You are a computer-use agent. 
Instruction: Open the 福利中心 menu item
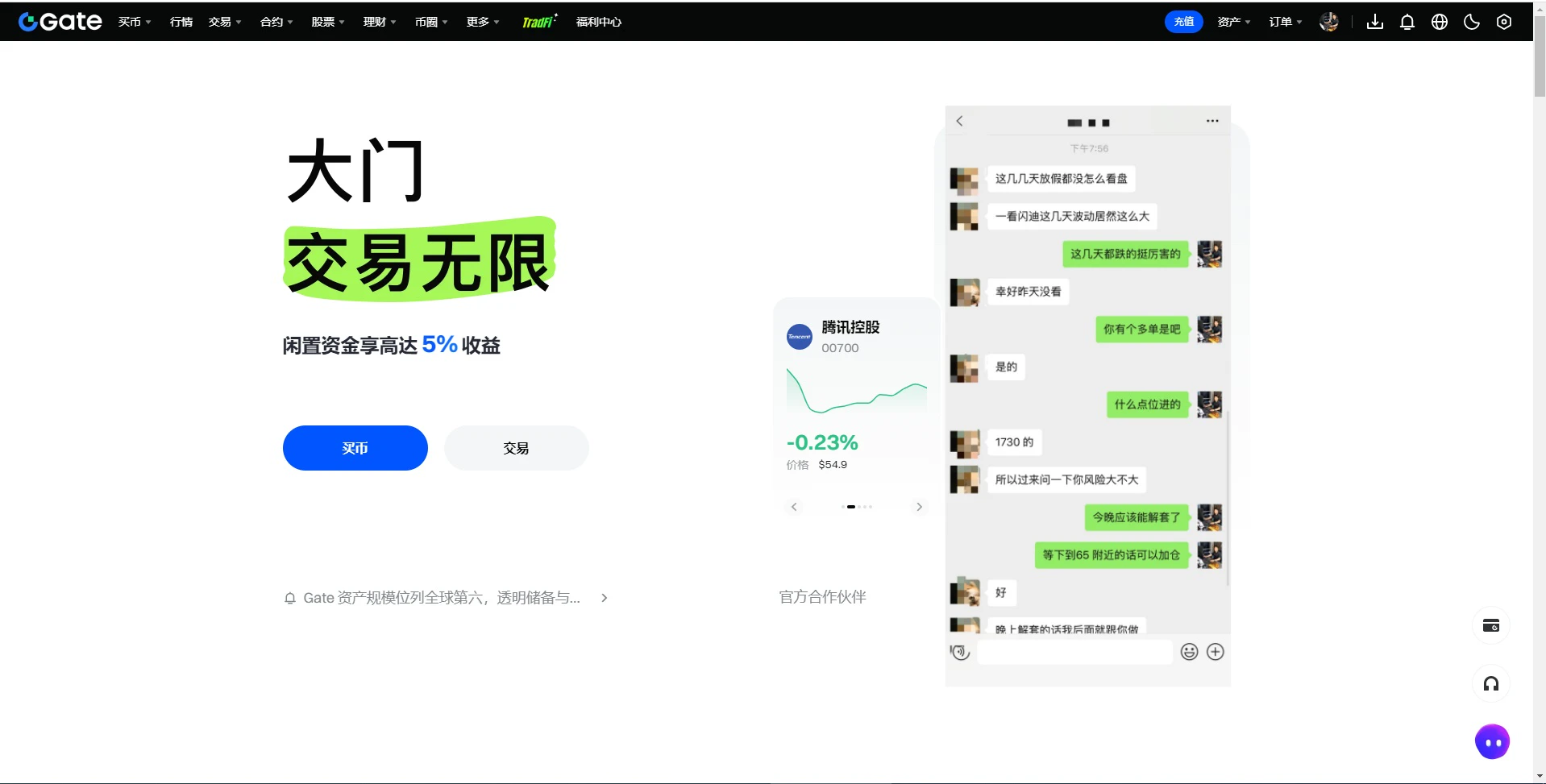pos(599,22)
